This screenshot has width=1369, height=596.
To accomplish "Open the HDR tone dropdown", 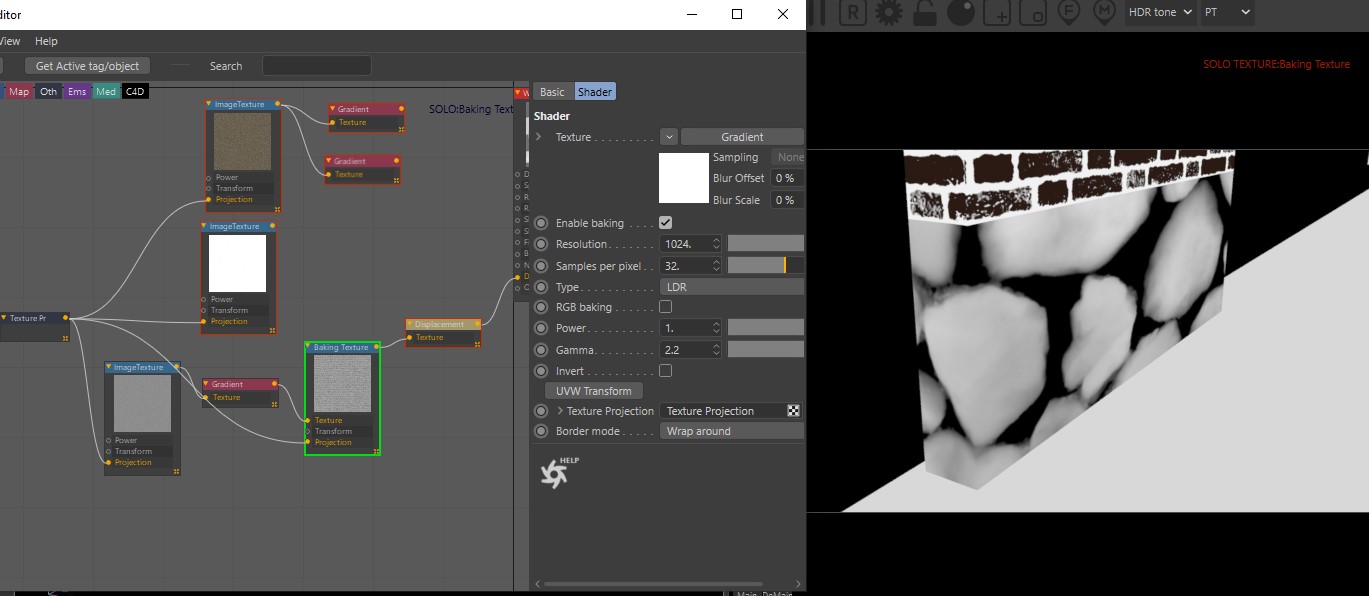I will click(1160, 12).
